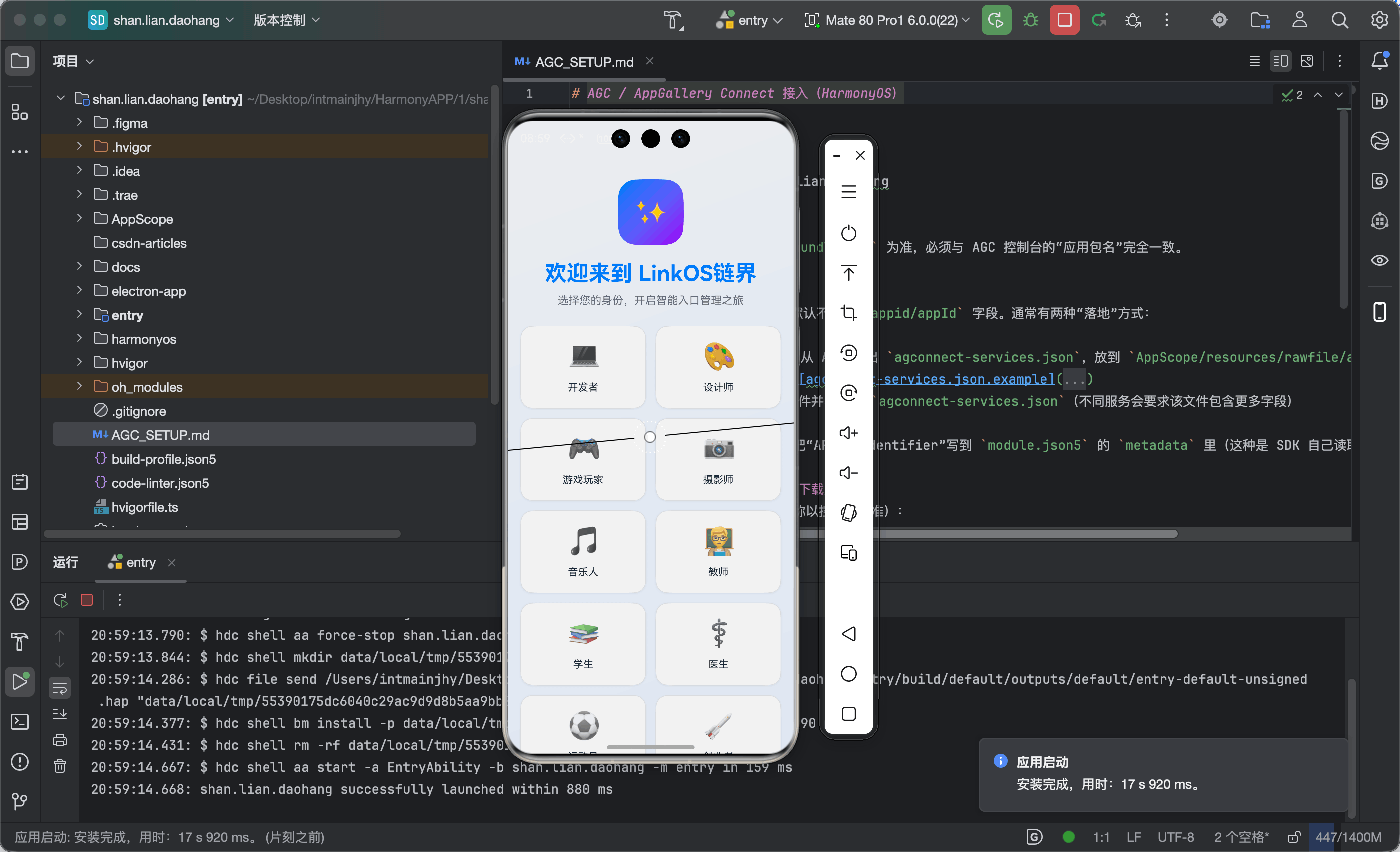Open the entry run configuration dropdown
The height and width of the screenshot is (852, 1400).
[x=749, y=20]
